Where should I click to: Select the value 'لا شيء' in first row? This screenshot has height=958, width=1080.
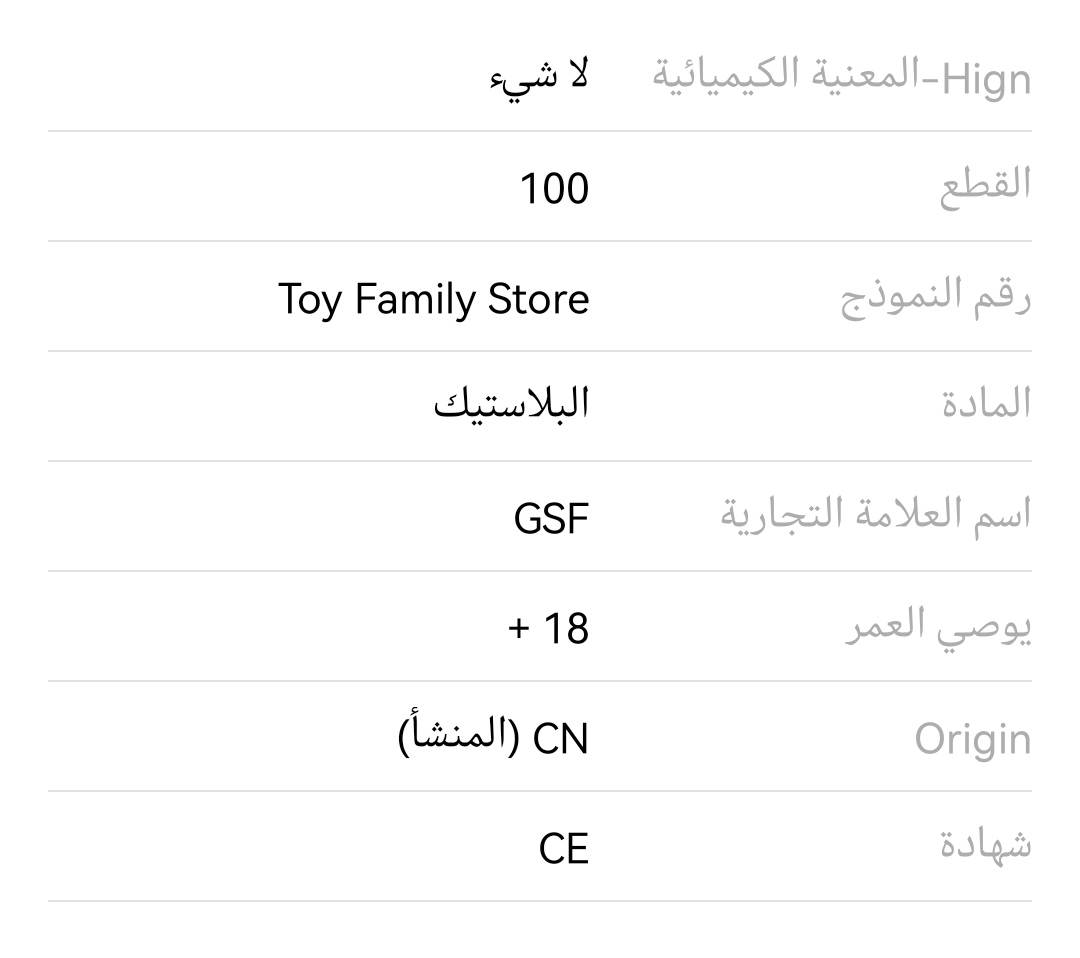(x=539, y=76)
